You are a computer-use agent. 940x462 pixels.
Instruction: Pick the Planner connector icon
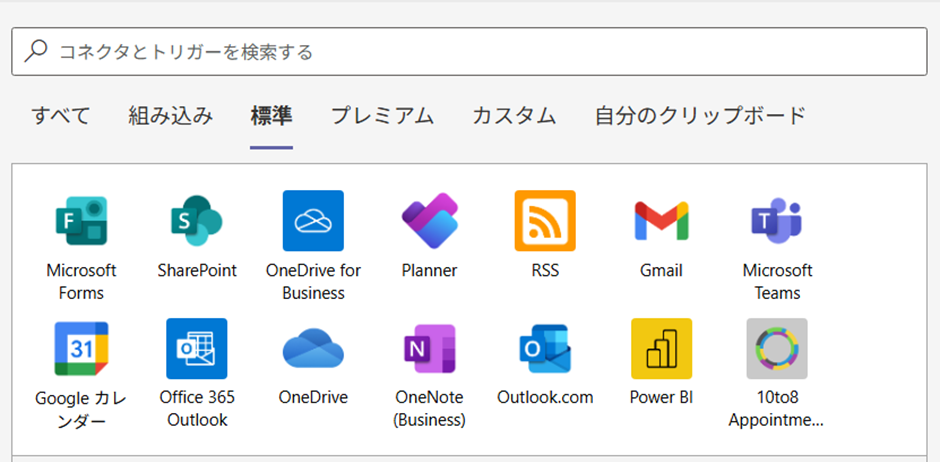[x=429, y=221]
